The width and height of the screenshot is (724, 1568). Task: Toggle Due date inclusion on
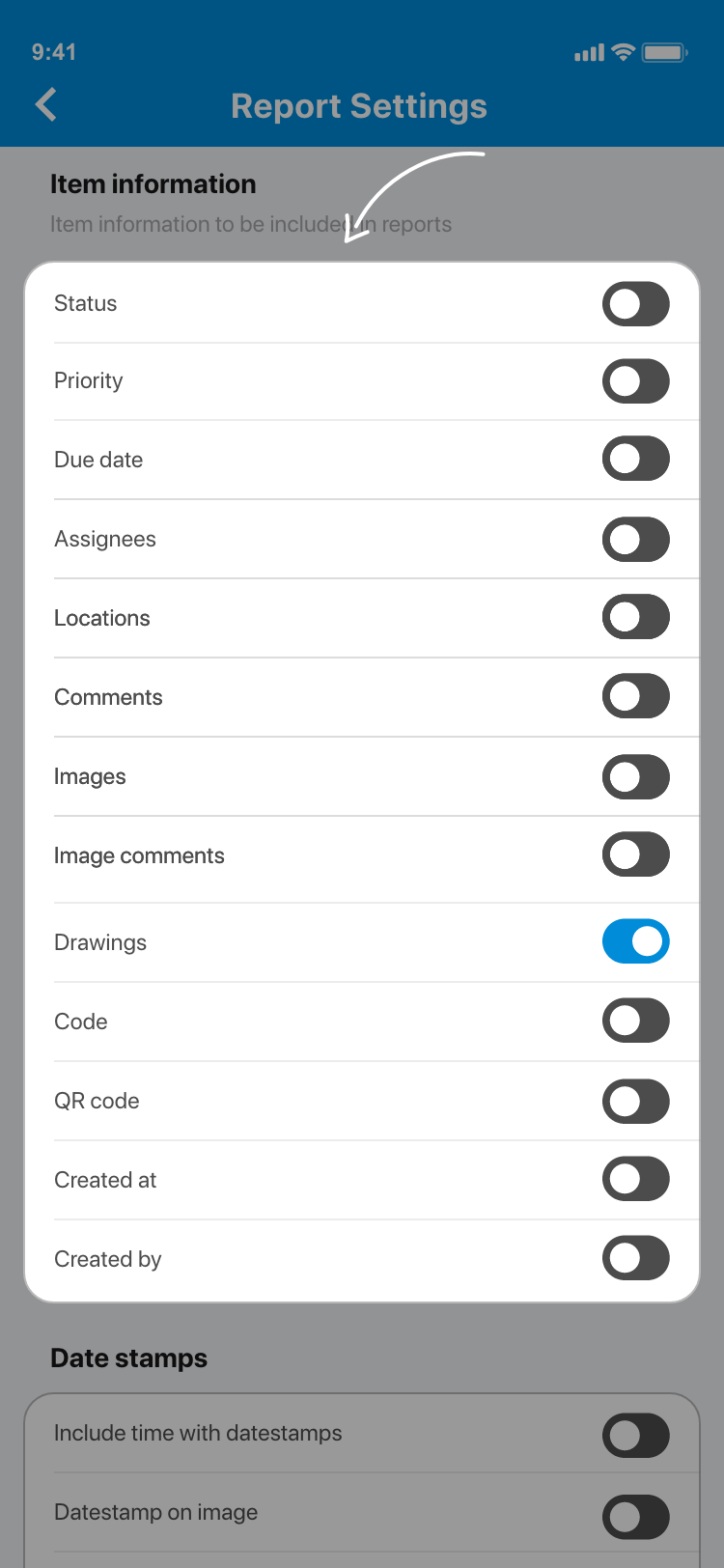coord(635,459)
